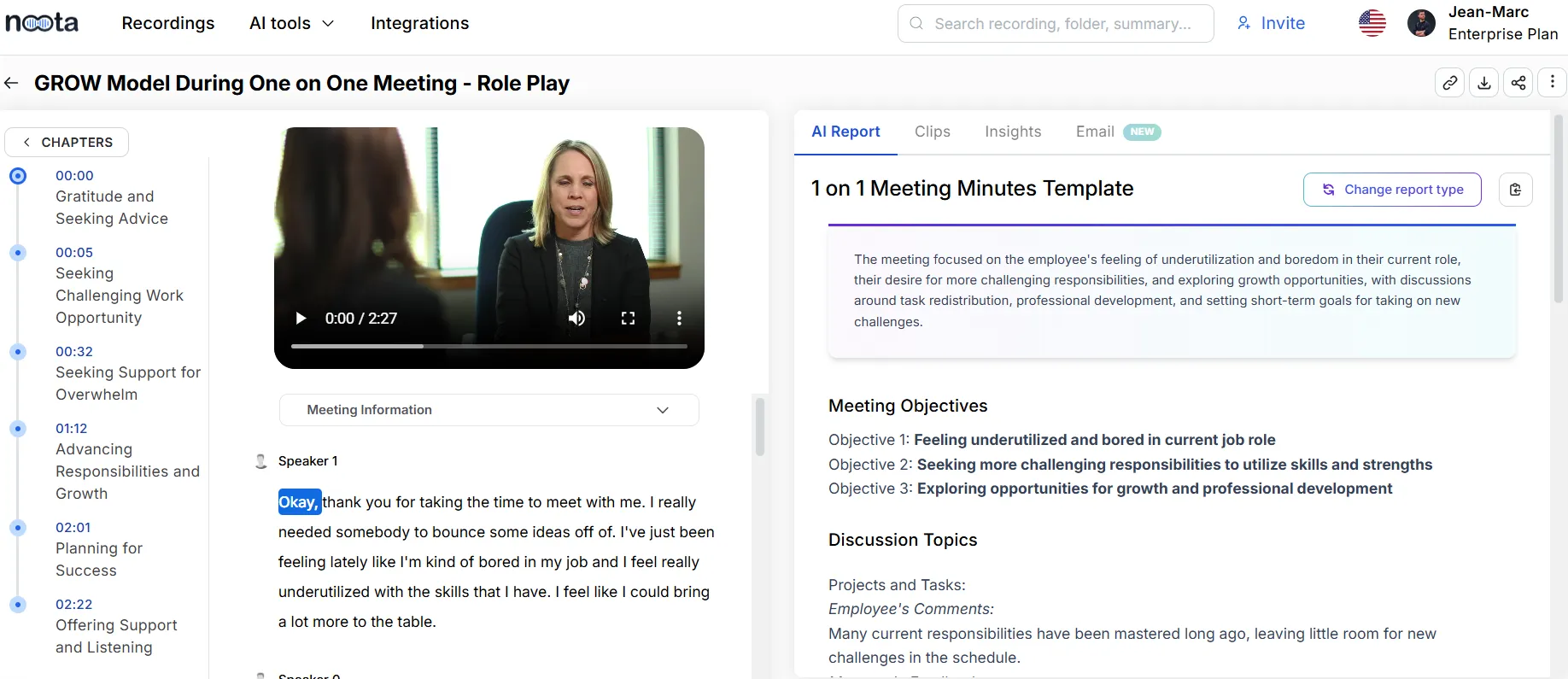The width and height of the screenshot is (1568, 679).
Task: Open chapter Gratitude and Seeking Advice
Action: 112,208
